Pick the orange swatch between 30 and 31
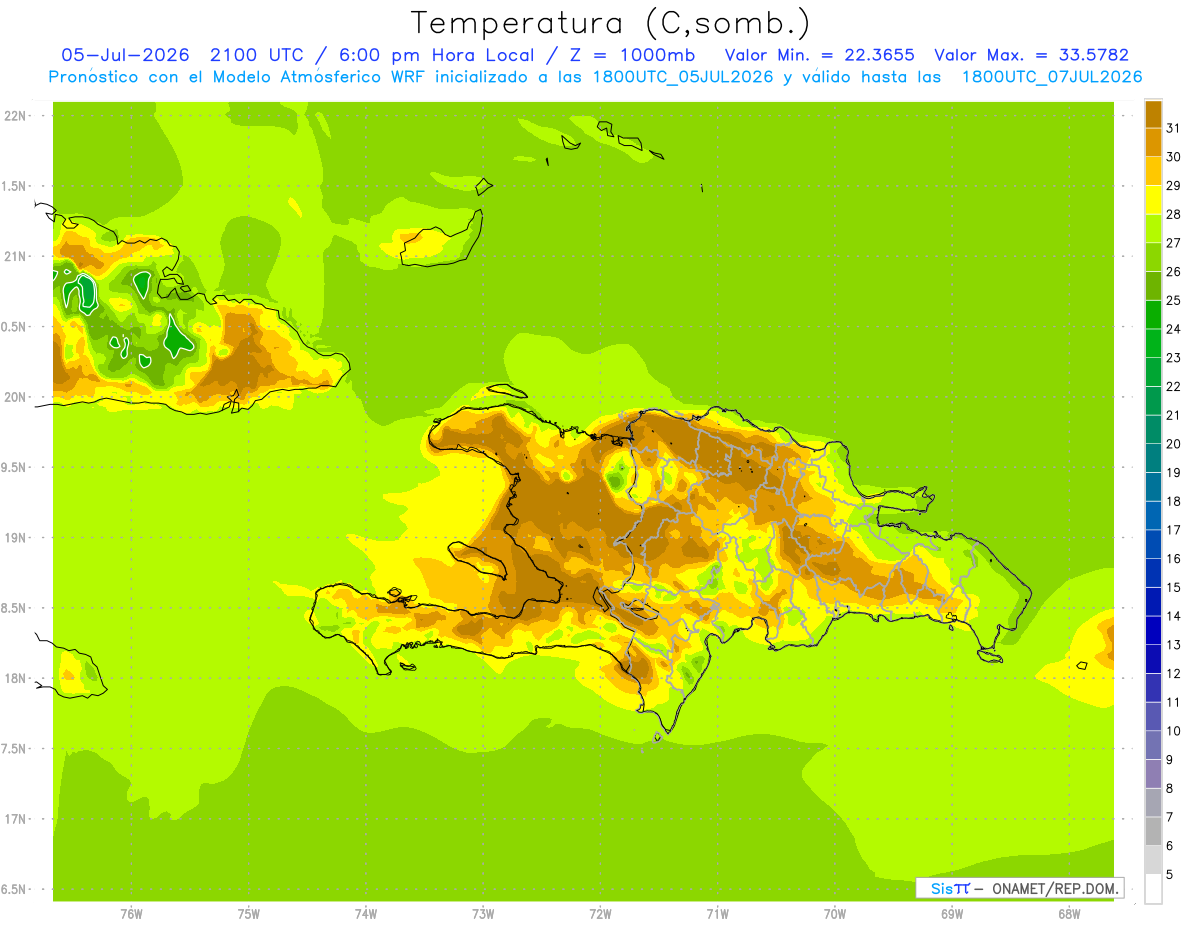Viewport: 1200px width, 927px height. (1153, 142)
